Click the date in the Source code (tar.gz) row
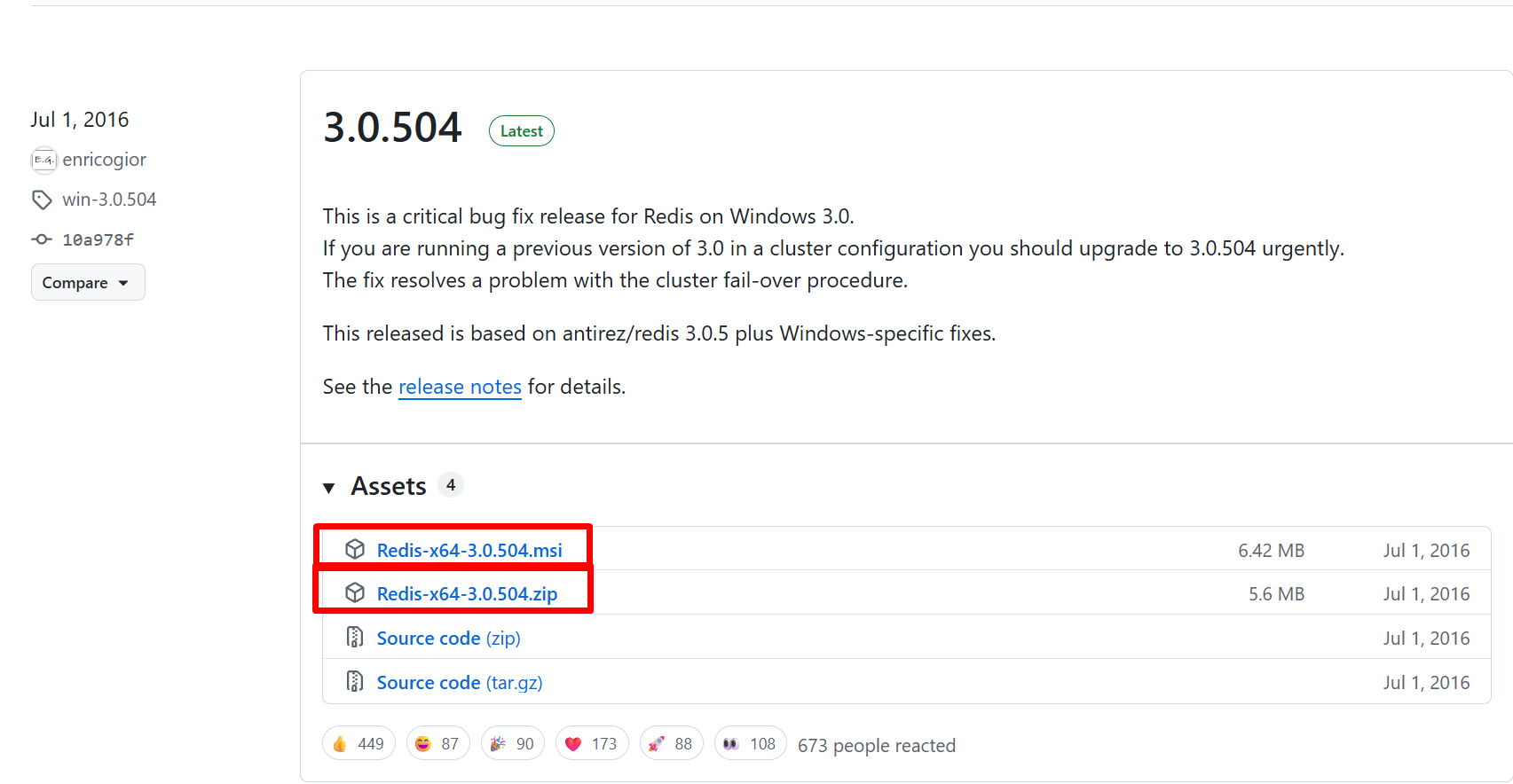1513x784 pixels. coord(1426,682)
